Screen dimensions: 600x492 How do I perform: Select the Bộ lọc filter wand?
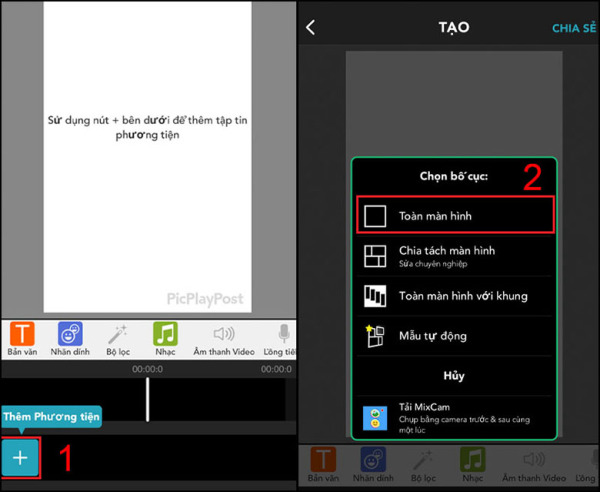click(119, 338)
